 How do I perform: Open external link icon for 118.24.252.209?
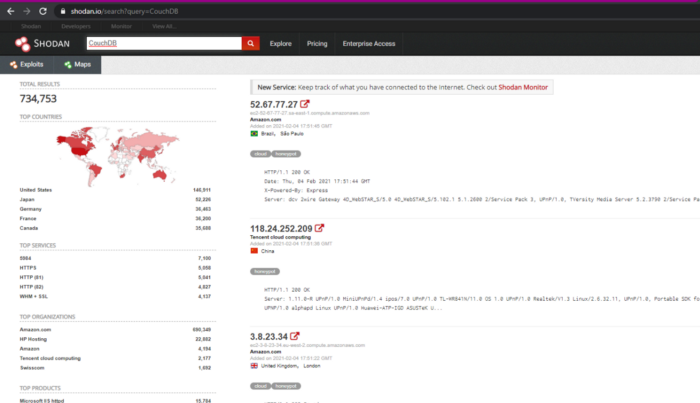[319, 228]
